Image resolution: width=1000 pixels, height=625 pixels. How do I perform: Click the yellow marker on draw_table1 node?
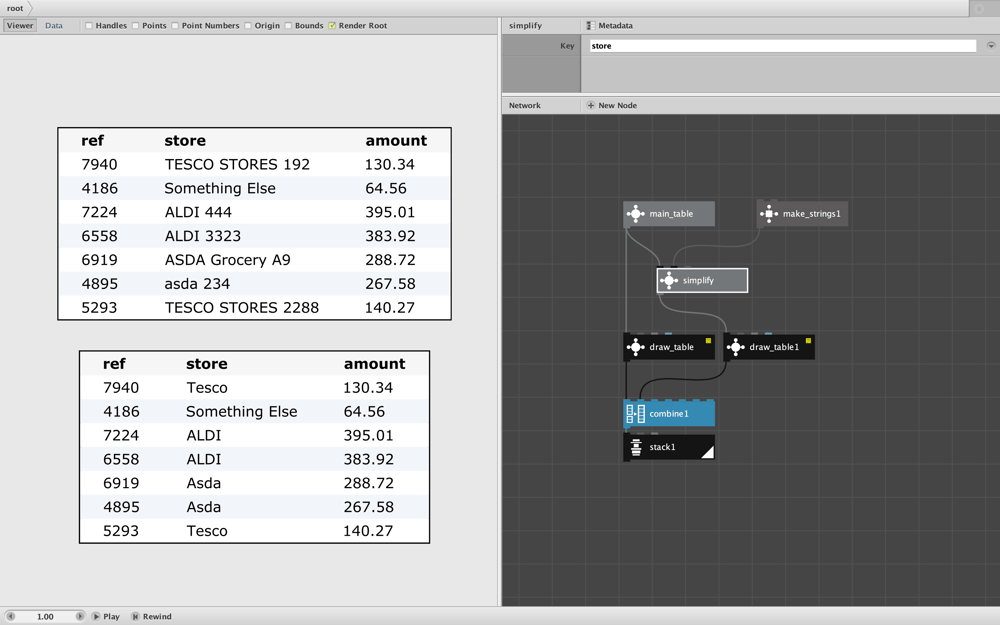808,341
